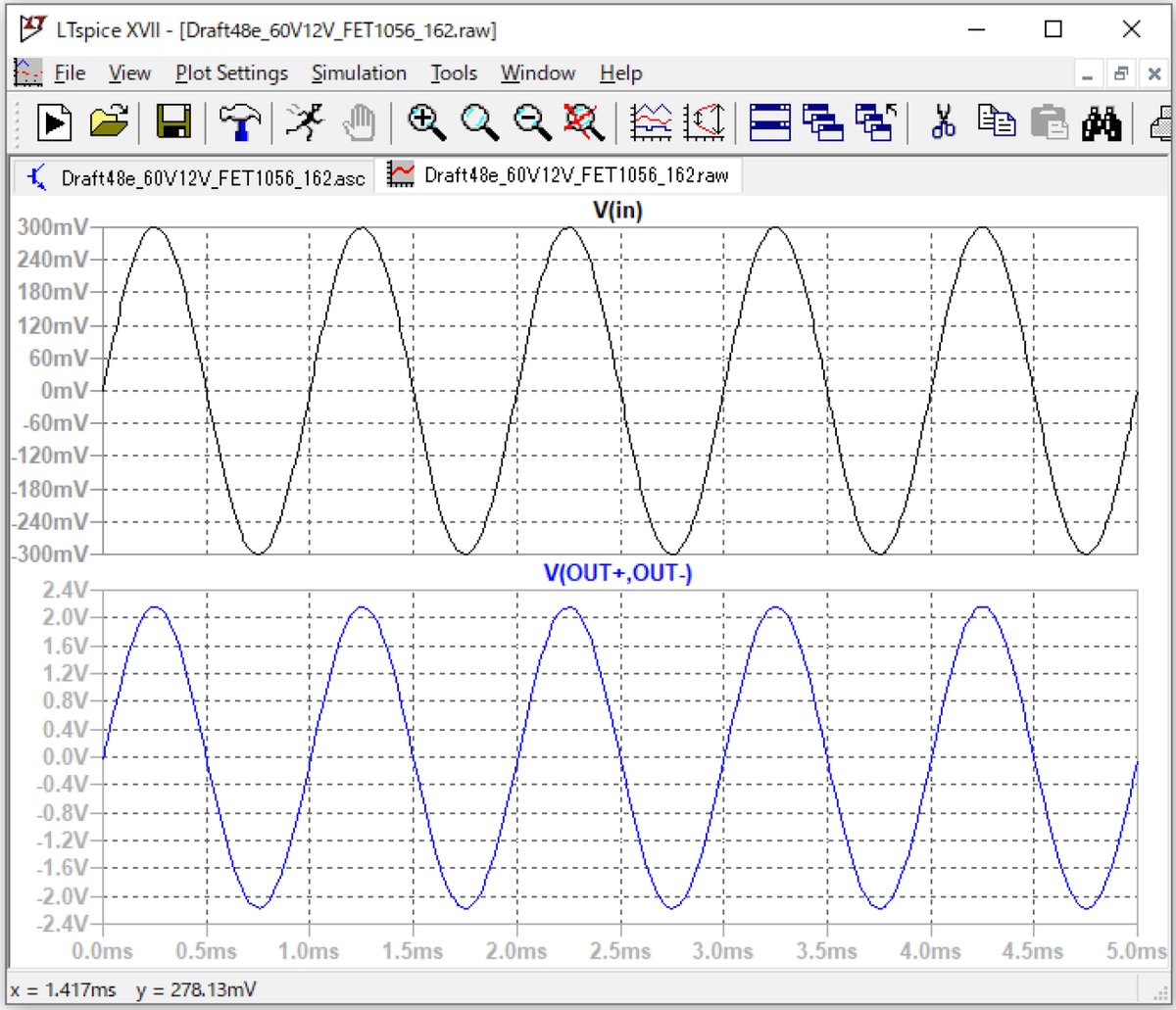Click the 180mV axis label
This screenshot has height=1010, width=1176.
pos(53,293)
